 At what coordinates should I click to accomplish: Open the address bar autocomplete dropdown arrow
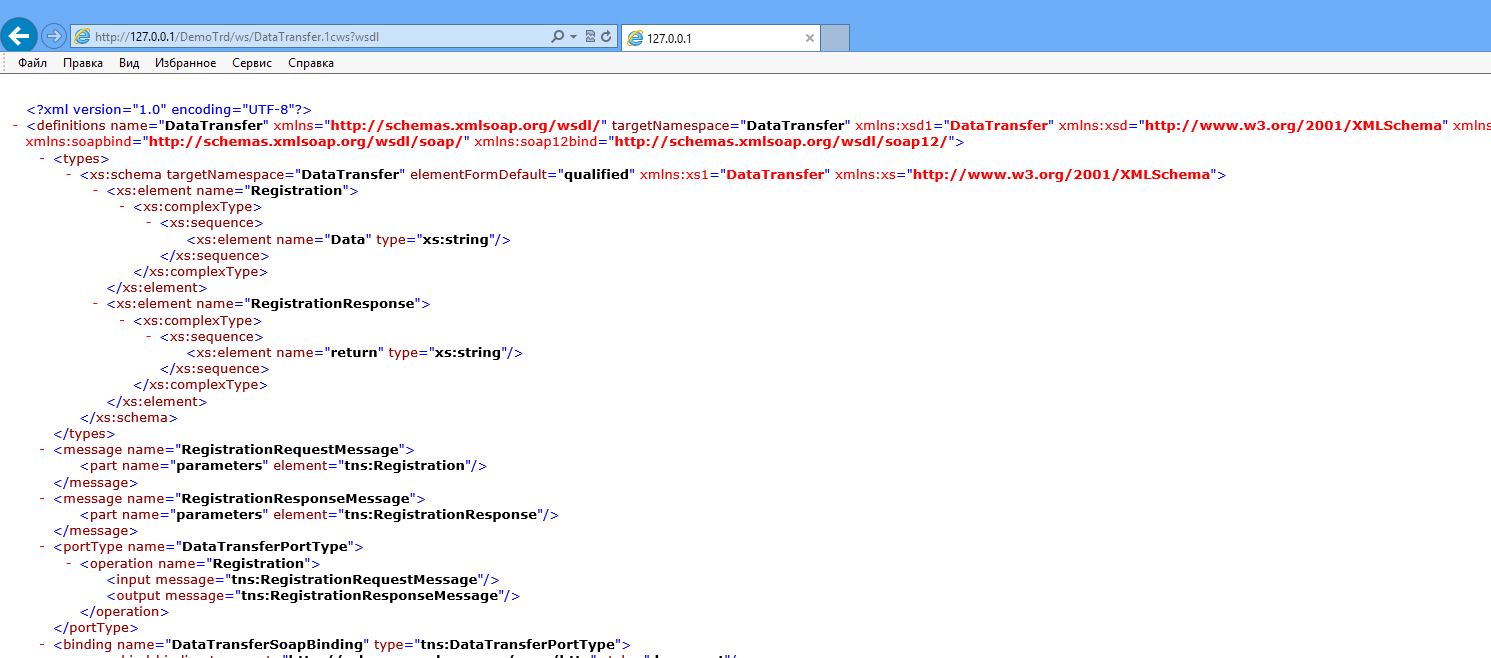[x=573, y=37]
